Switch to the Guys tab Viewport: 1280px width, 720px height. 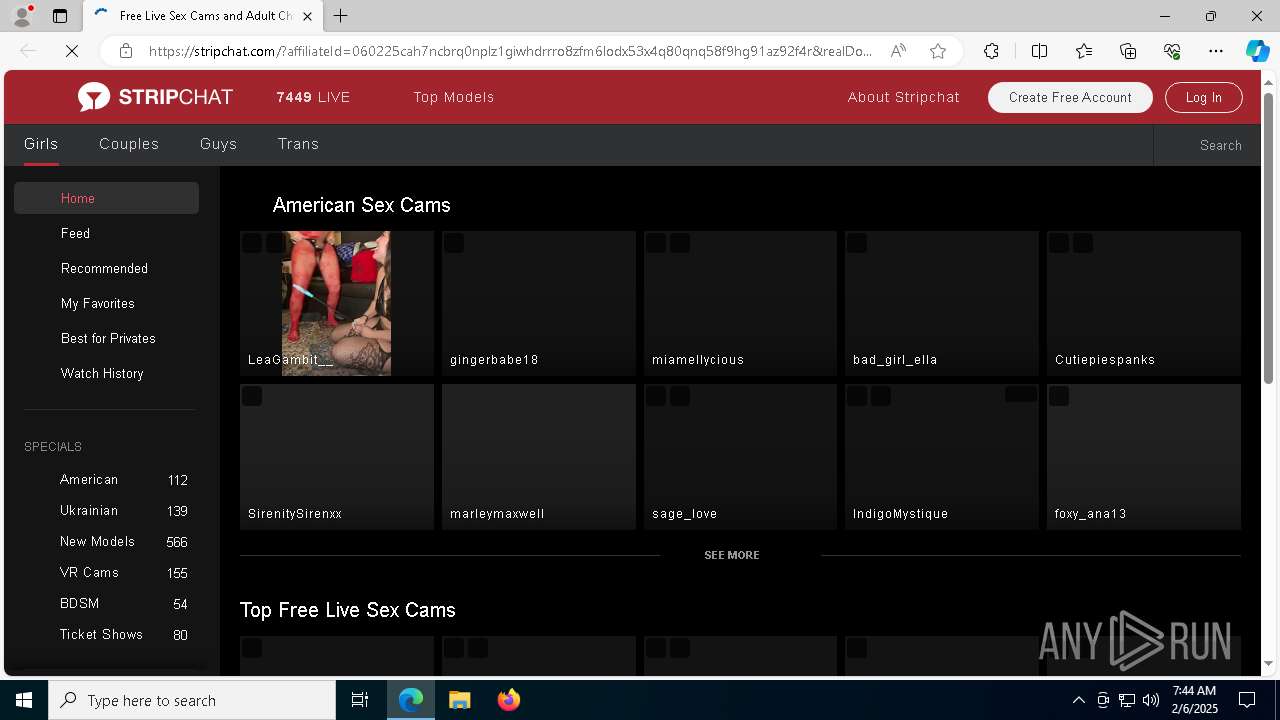coord(218,144)
